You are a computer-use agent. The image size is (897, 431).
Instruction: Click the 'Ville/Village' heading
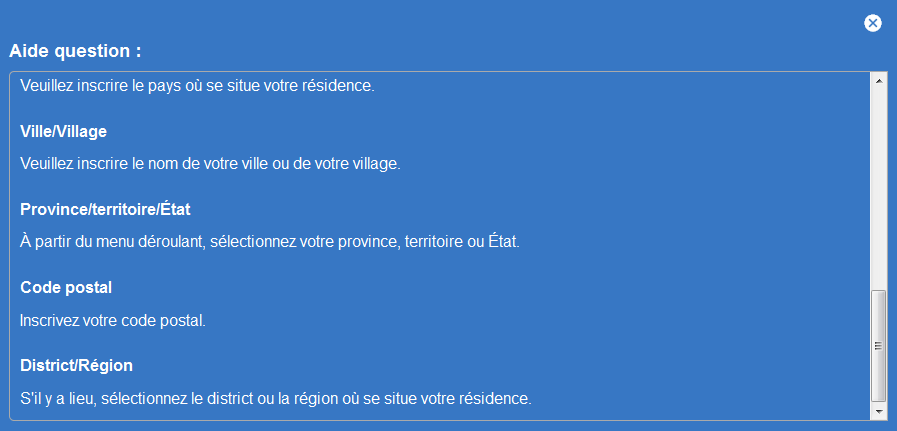click(x=63, y=132)
